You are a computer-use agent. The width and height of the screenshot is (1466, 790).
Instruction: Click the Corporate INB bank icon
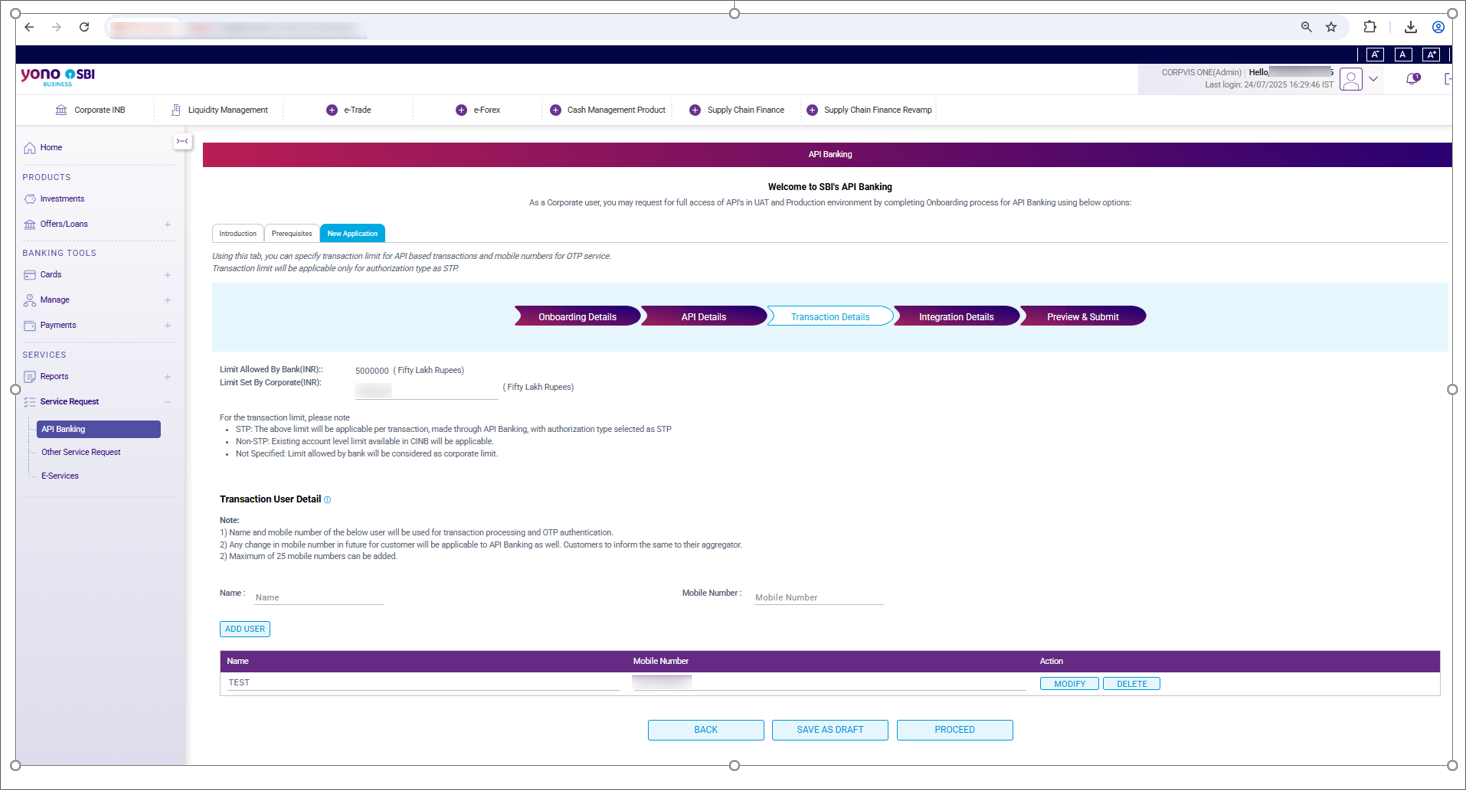61,110
